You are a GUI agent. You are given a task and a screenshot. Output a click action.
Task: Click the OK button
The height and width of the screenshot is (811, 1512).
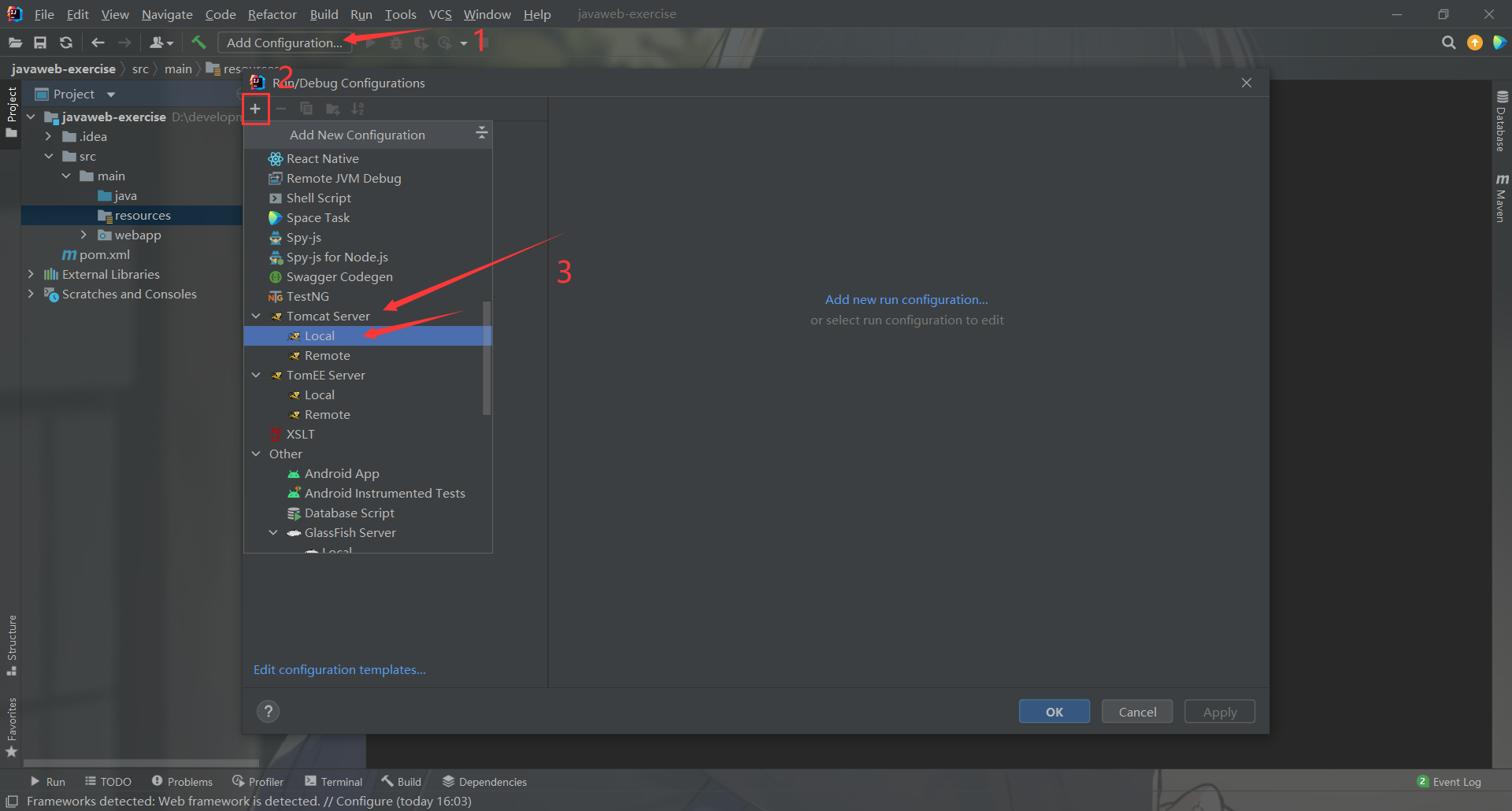click(x=1054, y=712)
